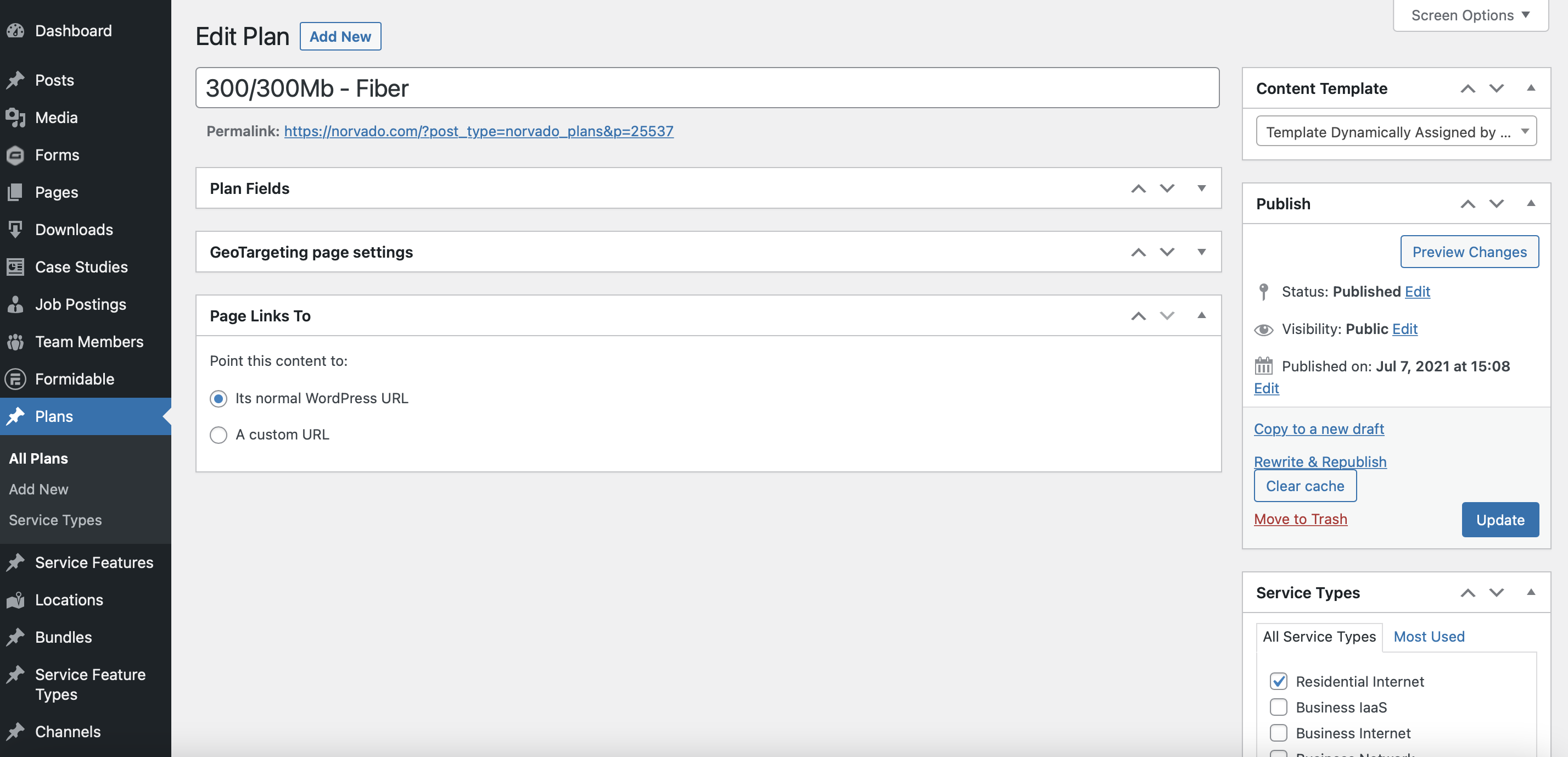1568x757 pixels.
Task: Click the plan title input field
Action: click(x=706, y=88)
